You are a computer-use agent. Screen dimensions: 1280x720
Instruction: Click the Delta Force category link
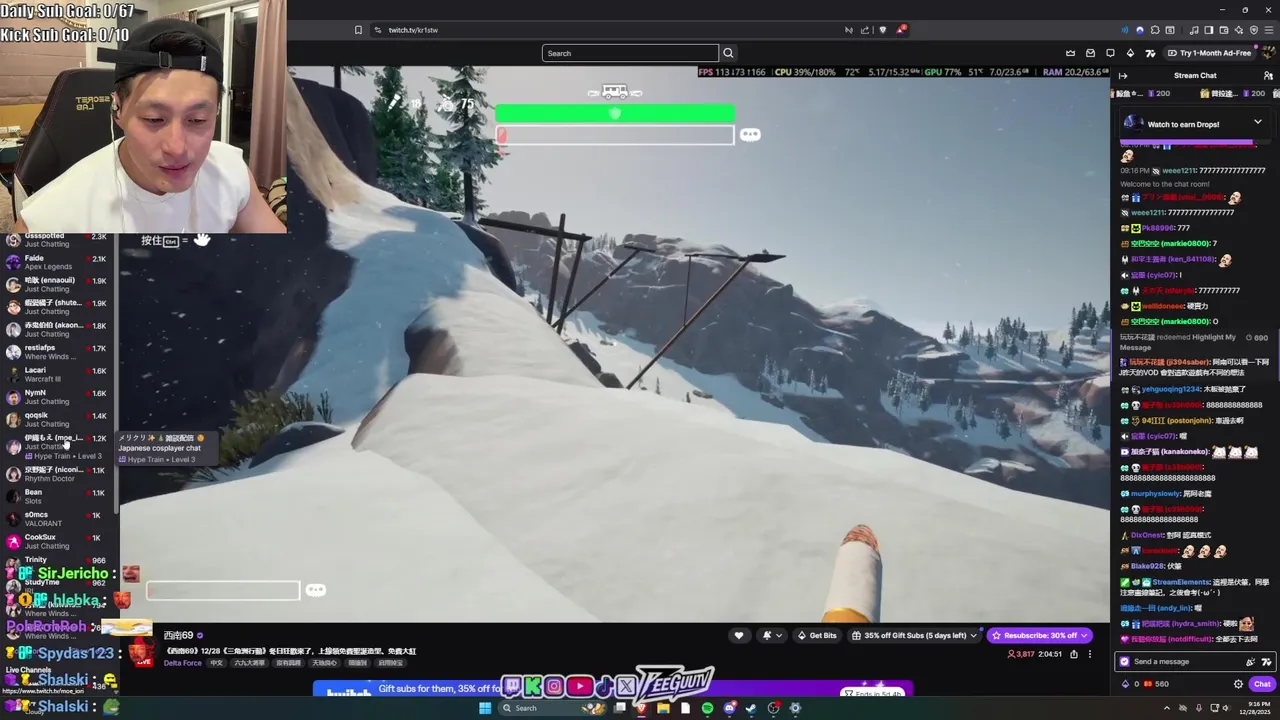(x=183, y=663)
